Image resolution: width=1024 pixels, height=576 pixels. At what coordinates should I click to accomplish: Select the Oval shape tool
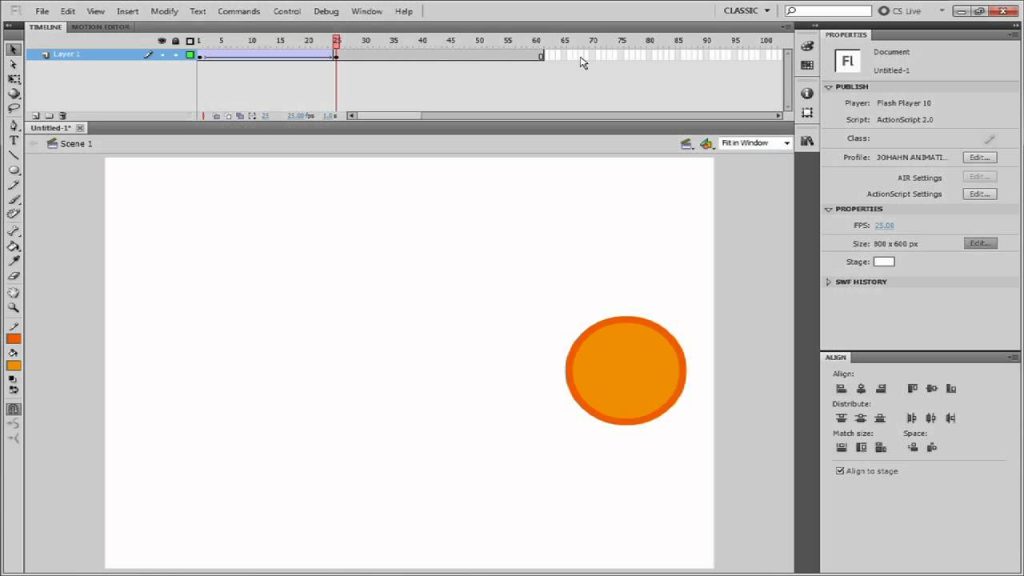tap(13, 170)
